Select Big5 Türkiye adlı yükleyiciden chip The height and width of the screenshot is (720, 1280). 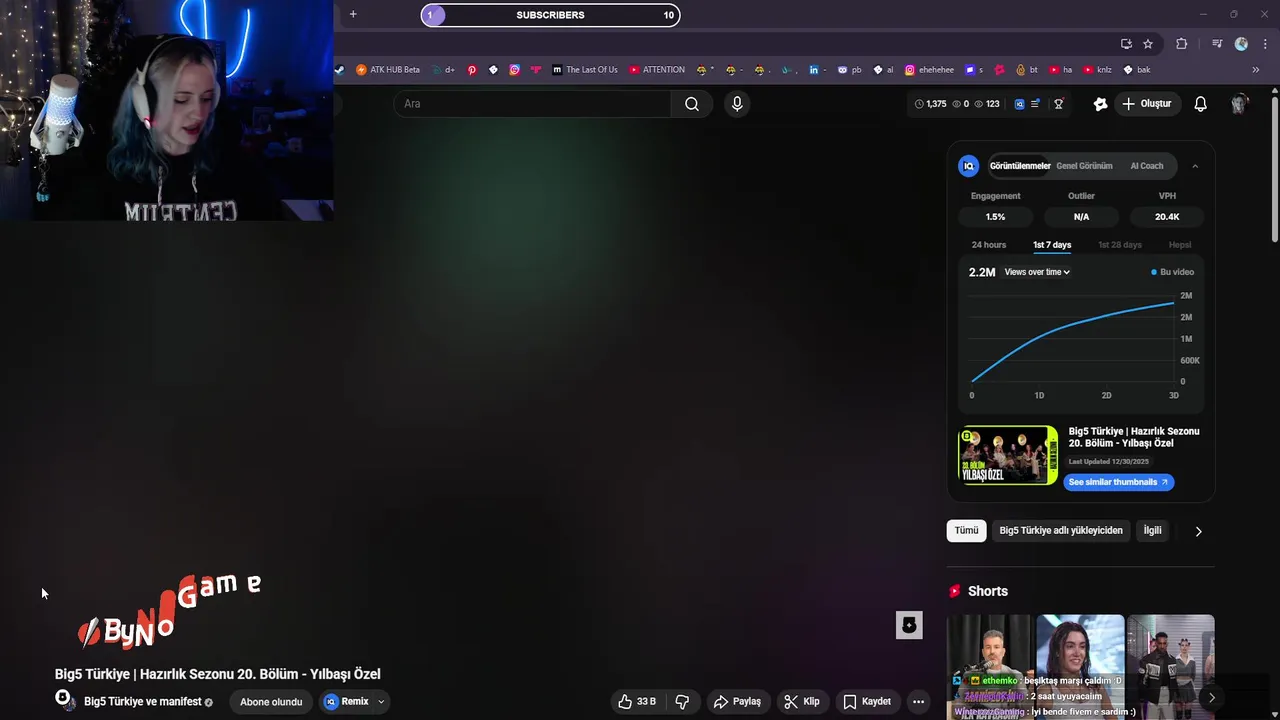(1061, 531)
